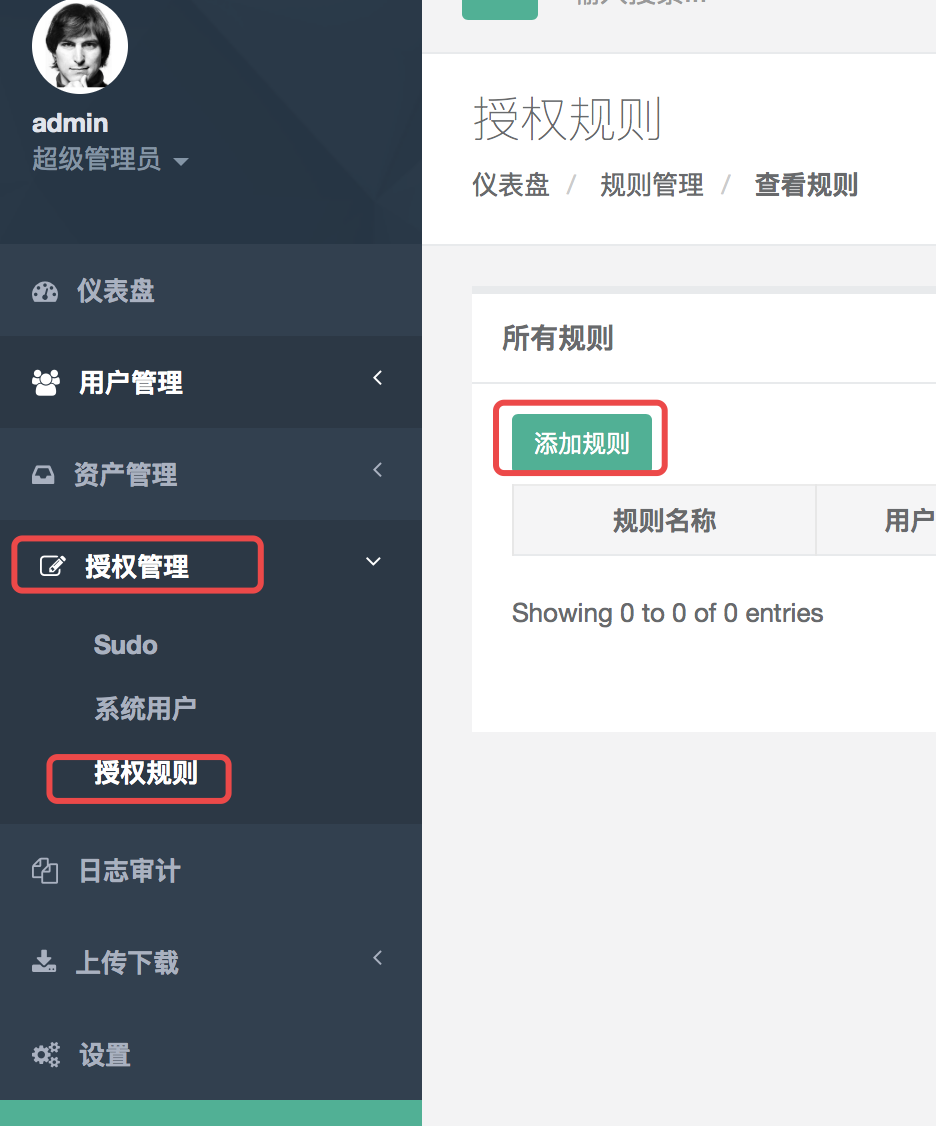Expand the 用户管理 menu chevron

coord(377,378)
